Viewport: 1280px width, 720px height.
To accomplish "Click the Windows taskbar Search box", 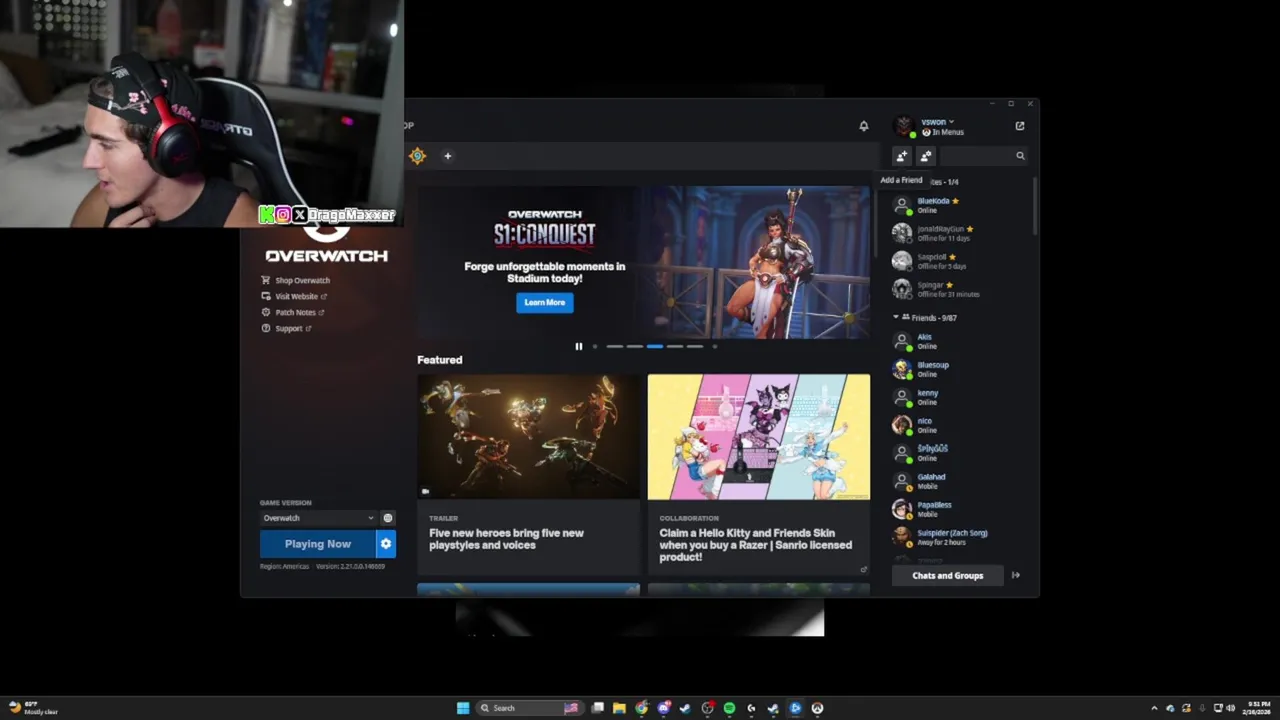I will pyautogui.click(x=528, y=708).
